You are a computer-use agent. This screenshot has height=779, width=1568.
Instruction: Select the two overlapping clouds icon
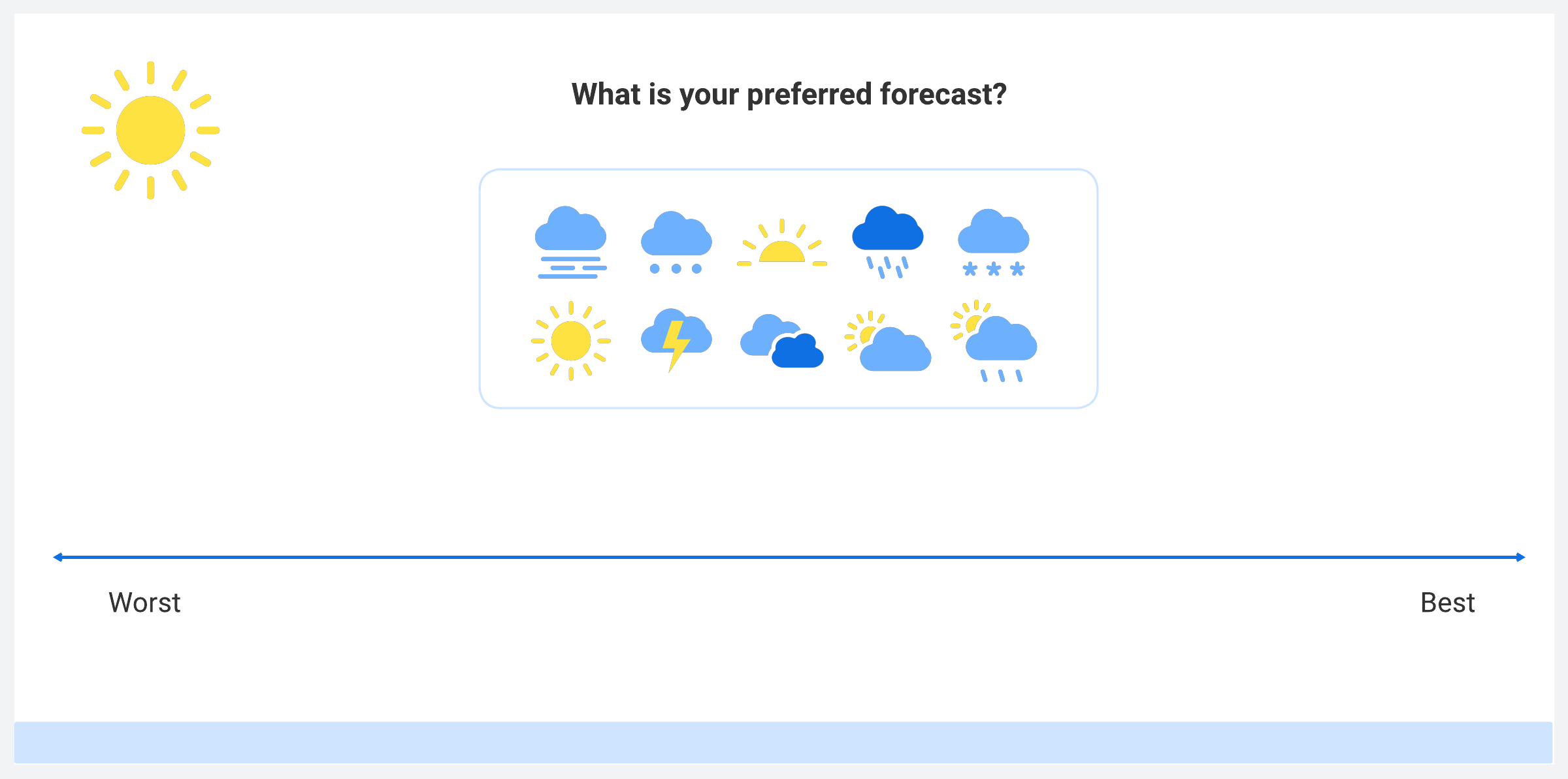click(x=782, y=342)
